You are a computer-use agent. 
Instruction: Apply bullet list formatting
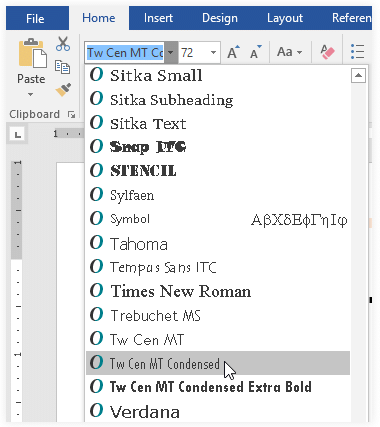(x=357, y=52)
